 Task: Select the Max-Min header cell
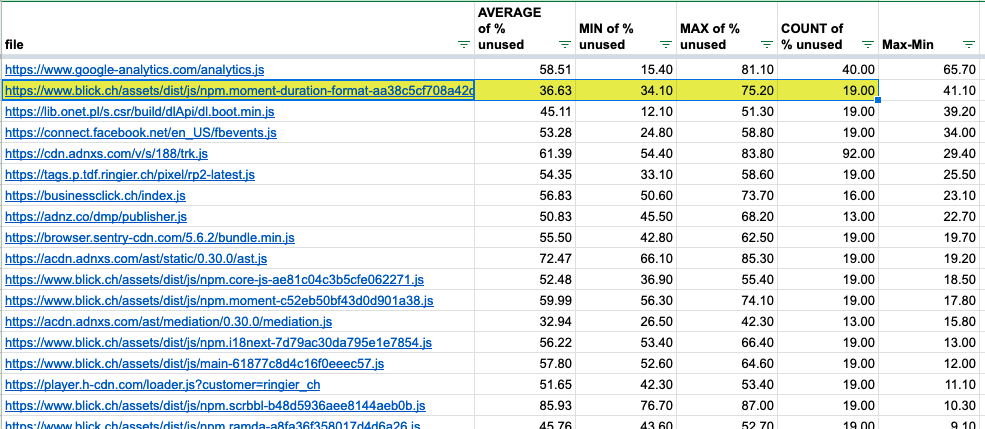[931, 28]
